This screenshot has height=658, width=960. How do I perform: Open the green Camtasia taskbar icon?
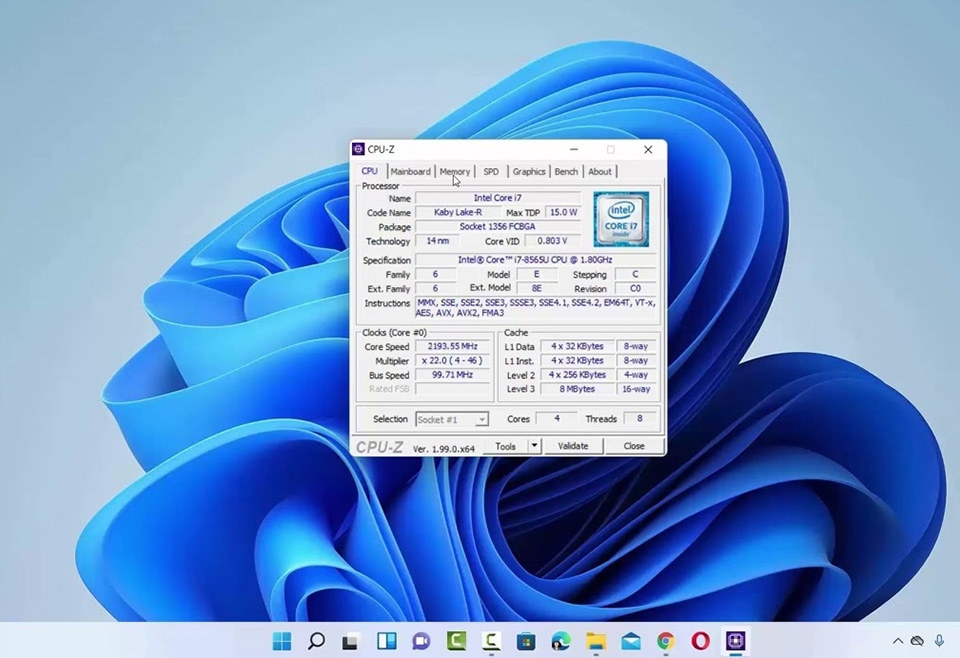[456, 641]
